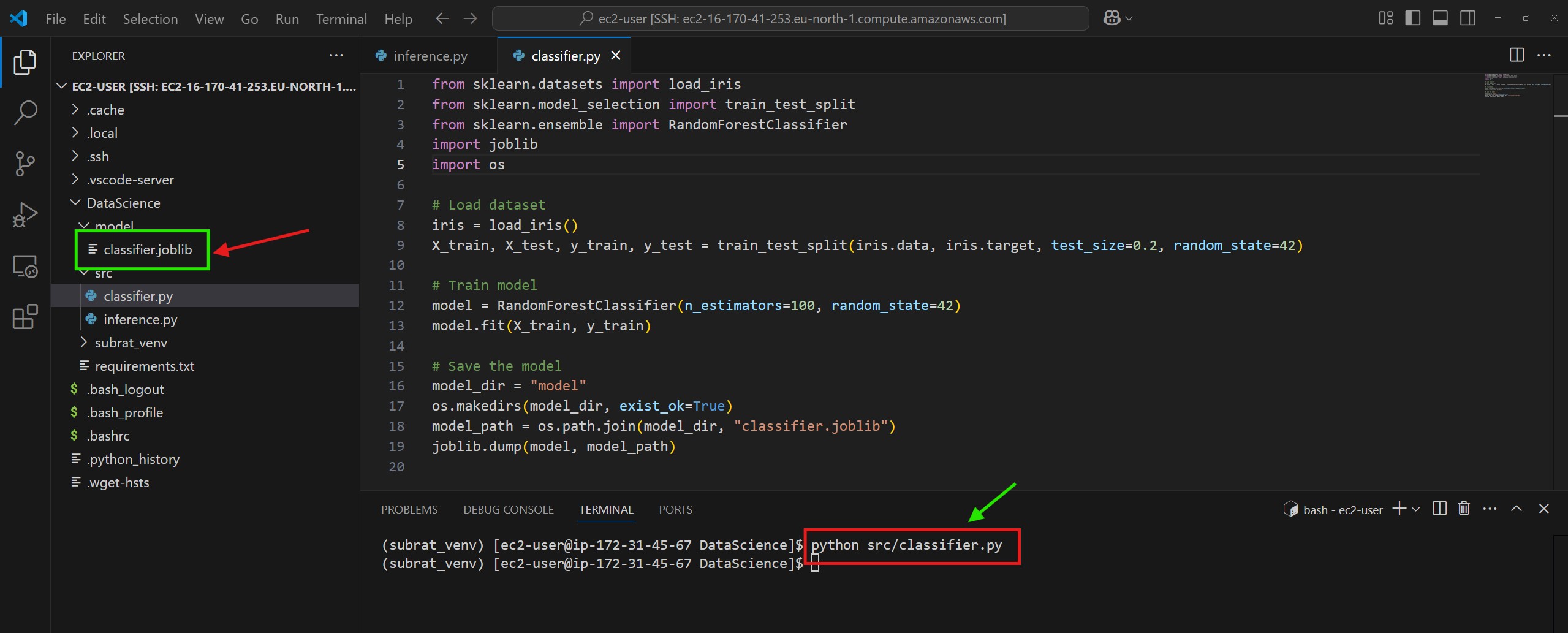Image resolution: width=1568 pixels, height=633 pixels.
Task: Split the editor to the right
Action: (1517, 55)
